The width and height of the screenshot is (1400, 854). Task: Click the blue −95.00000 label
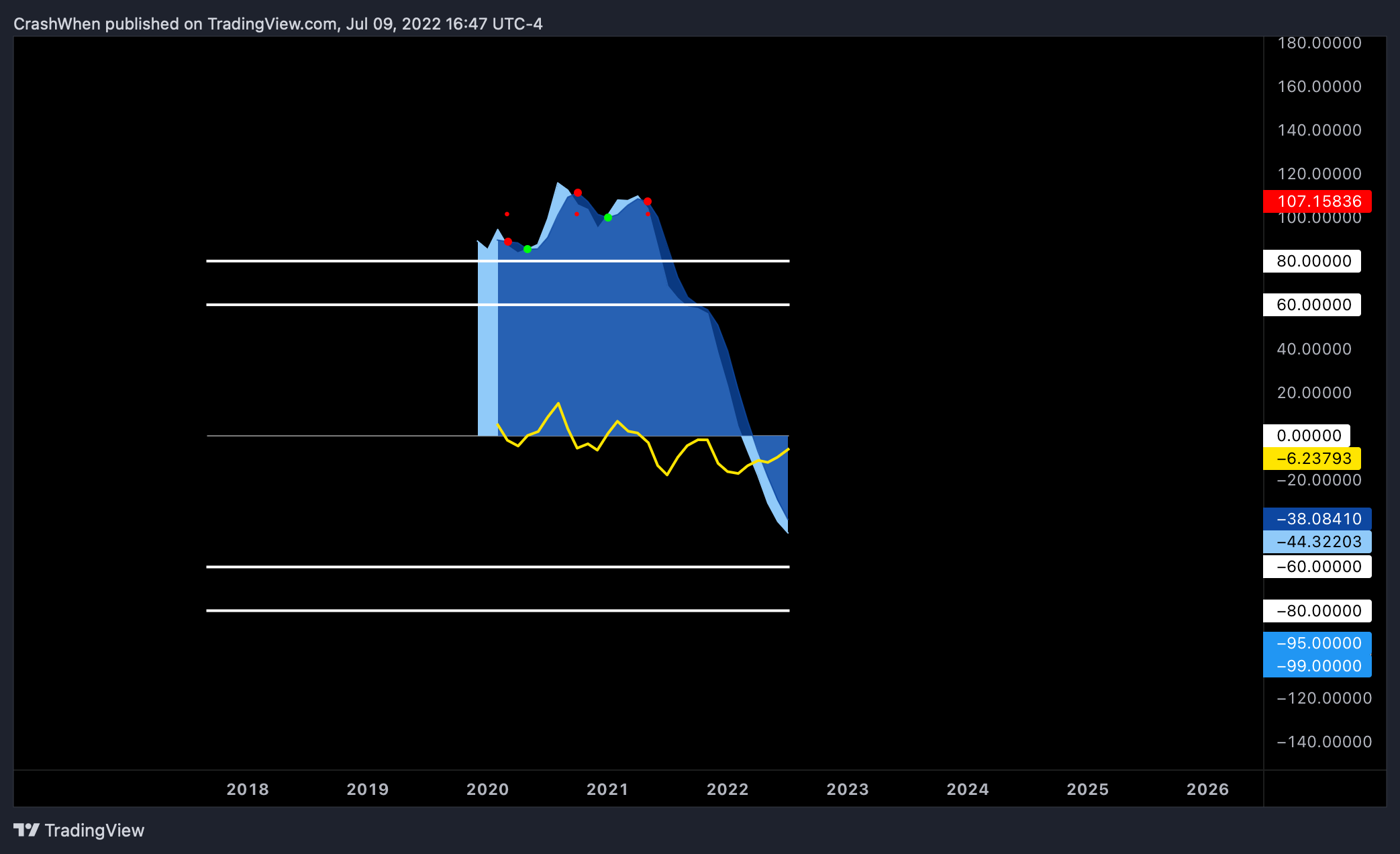(x=1317, y=643)
